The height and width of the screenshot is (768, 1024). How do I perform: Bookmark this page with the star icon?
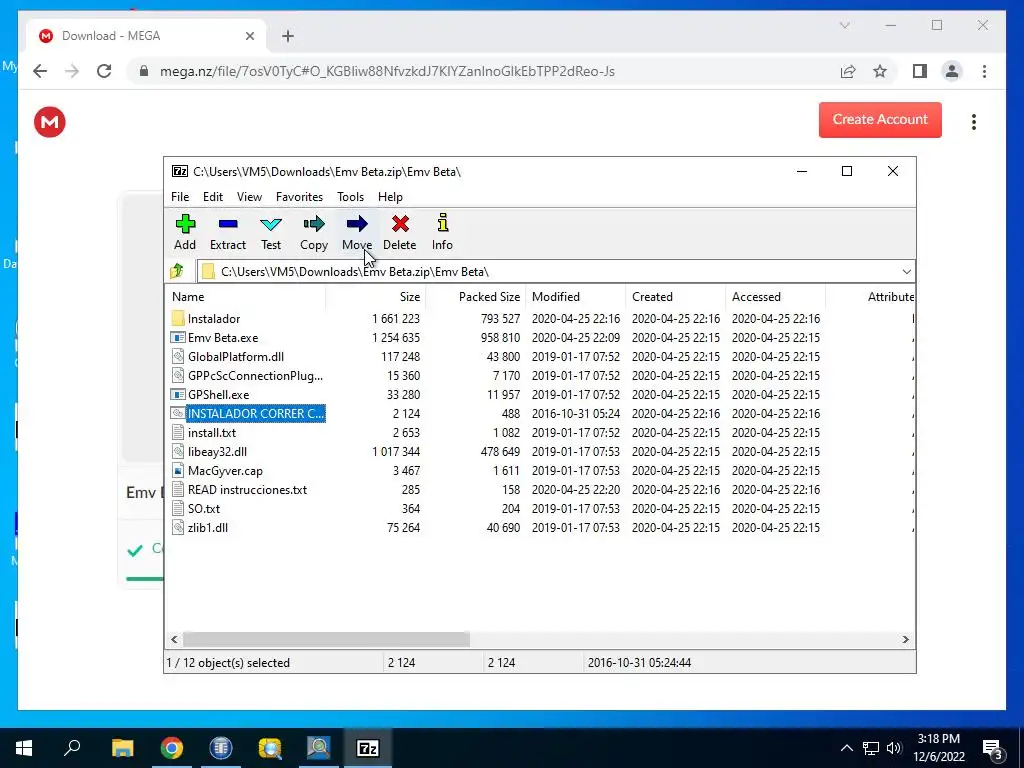(880, 71)
